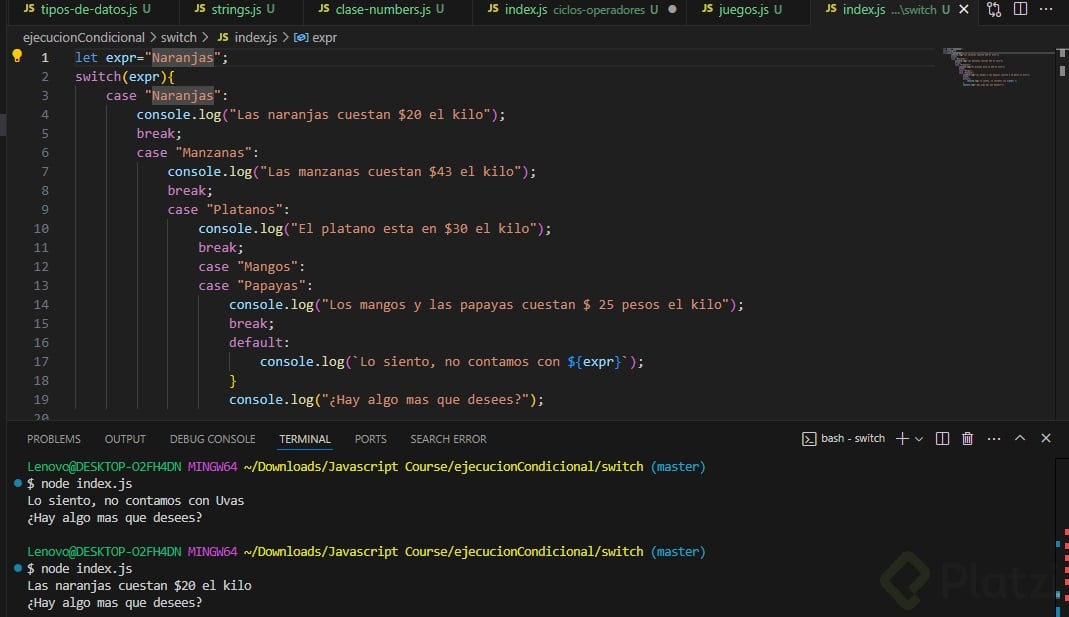Select the TERMINAL panel tab
The image size is (1069, 617).
(x=305, y=439)
